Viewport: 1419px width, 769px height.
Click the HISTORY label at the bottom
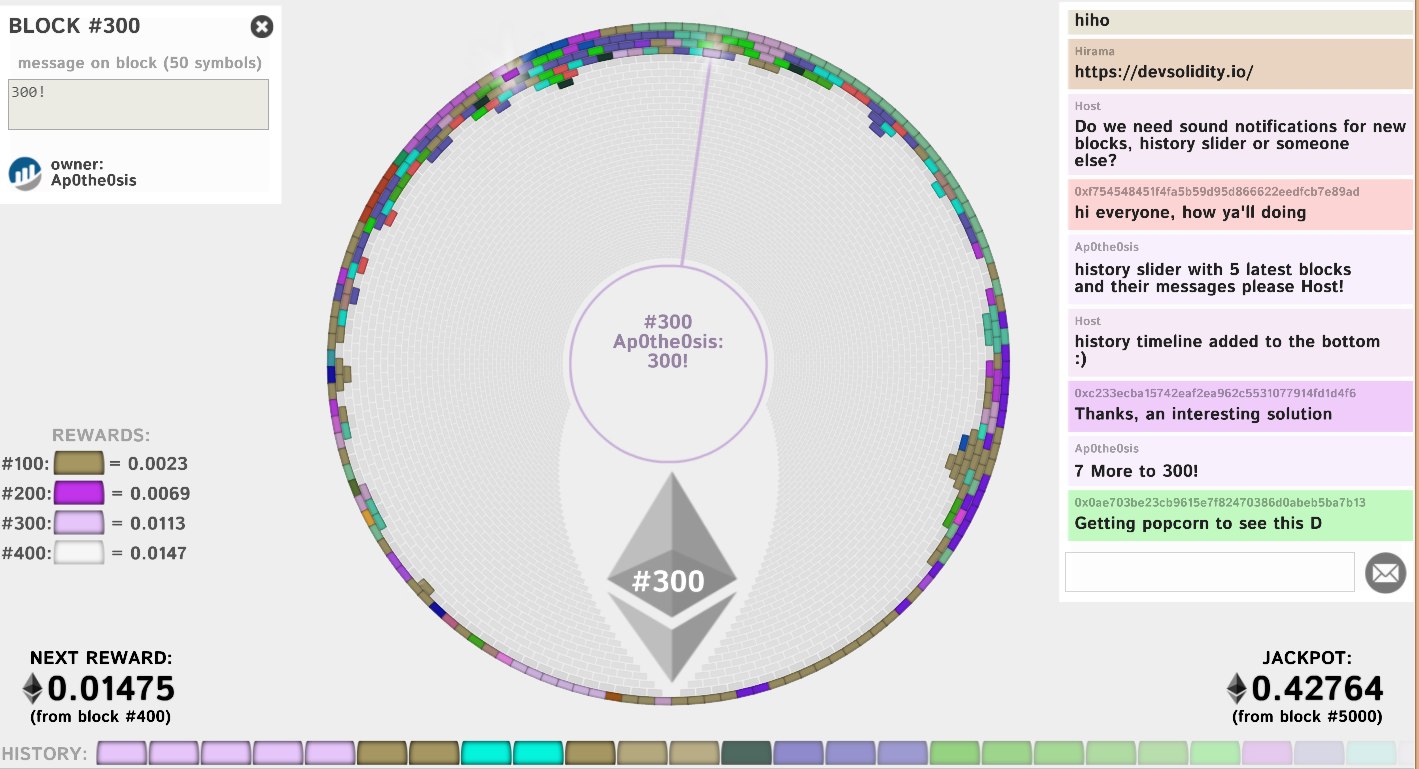44,753
